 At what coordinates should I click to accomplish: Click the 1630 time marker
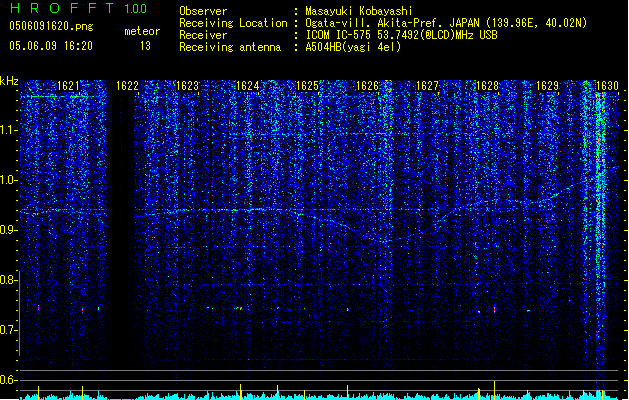coord(607,86)
